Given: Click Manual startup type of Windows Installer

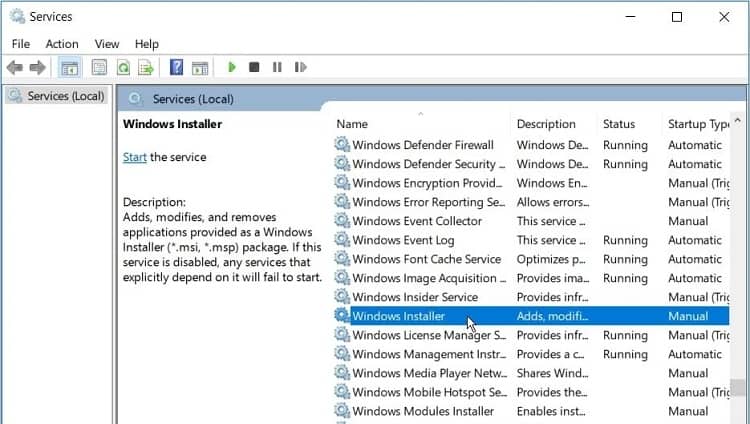Looking at the screenshot, I should [688, 316].
